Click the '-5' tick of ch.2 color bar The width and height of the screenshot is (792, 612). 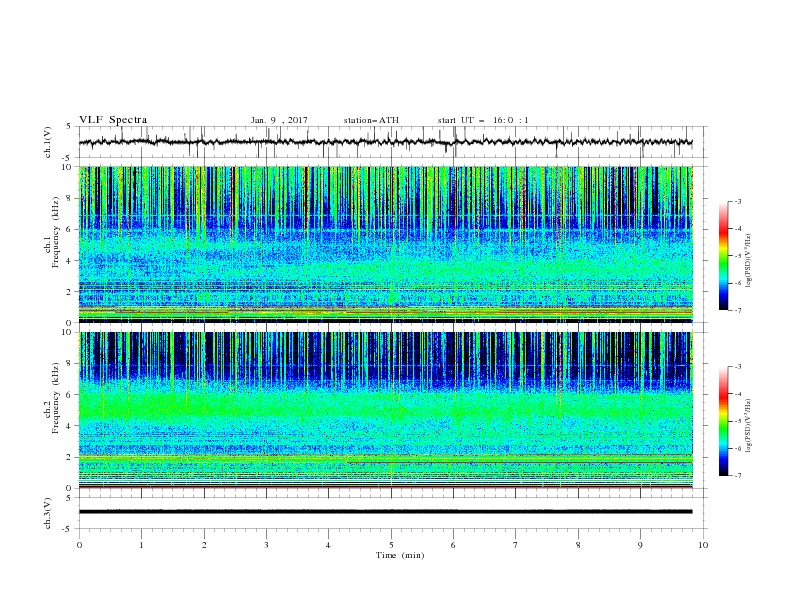[x=737, y=421]
